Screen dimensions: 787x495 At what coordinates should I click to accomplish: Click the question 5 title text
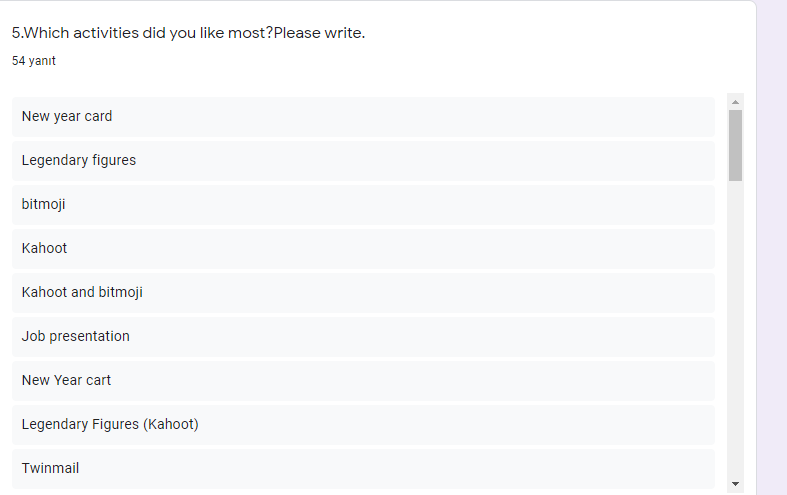click(188, 33)
